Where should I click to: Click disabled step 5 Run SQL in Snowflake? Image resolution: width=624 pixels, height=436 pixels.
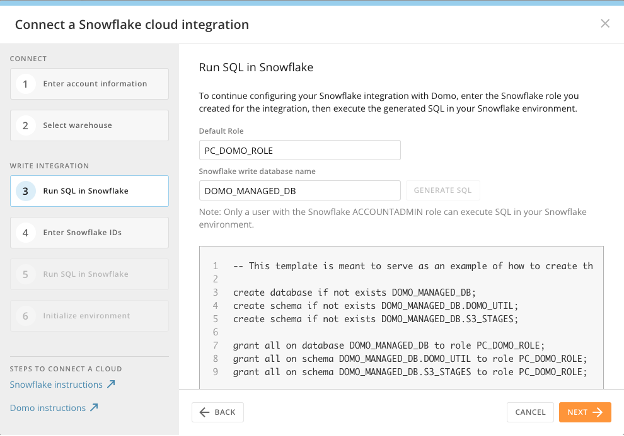click(x=89, y=274)
